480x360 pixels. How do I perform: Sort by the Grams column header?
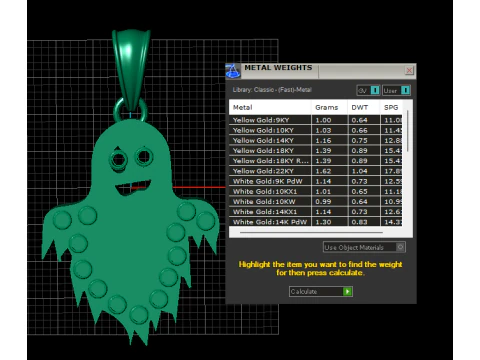click(329, 107)
